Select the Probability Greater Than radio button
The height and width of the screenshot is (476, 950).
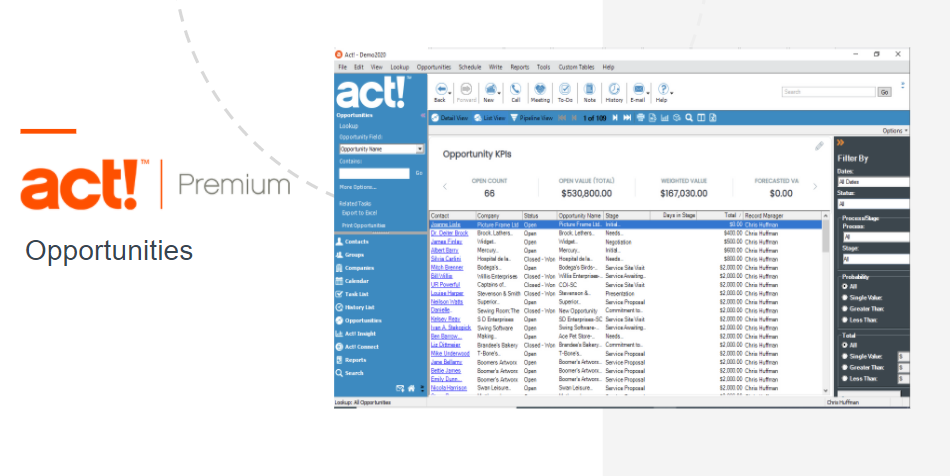click(845, 308)
